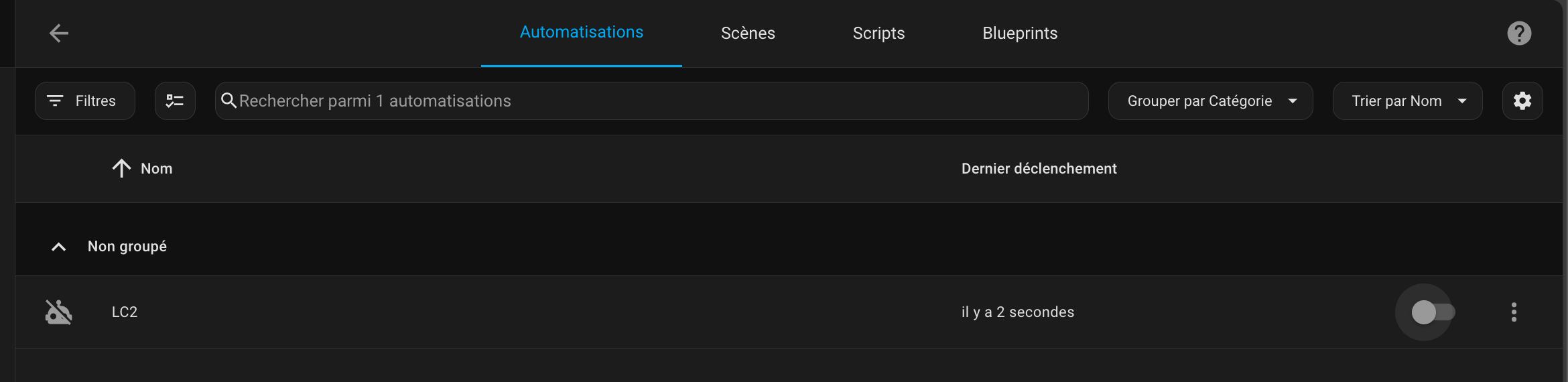1568x382 pixels.
Task: Open the LC2 automation row
Action: click(789, 312)
